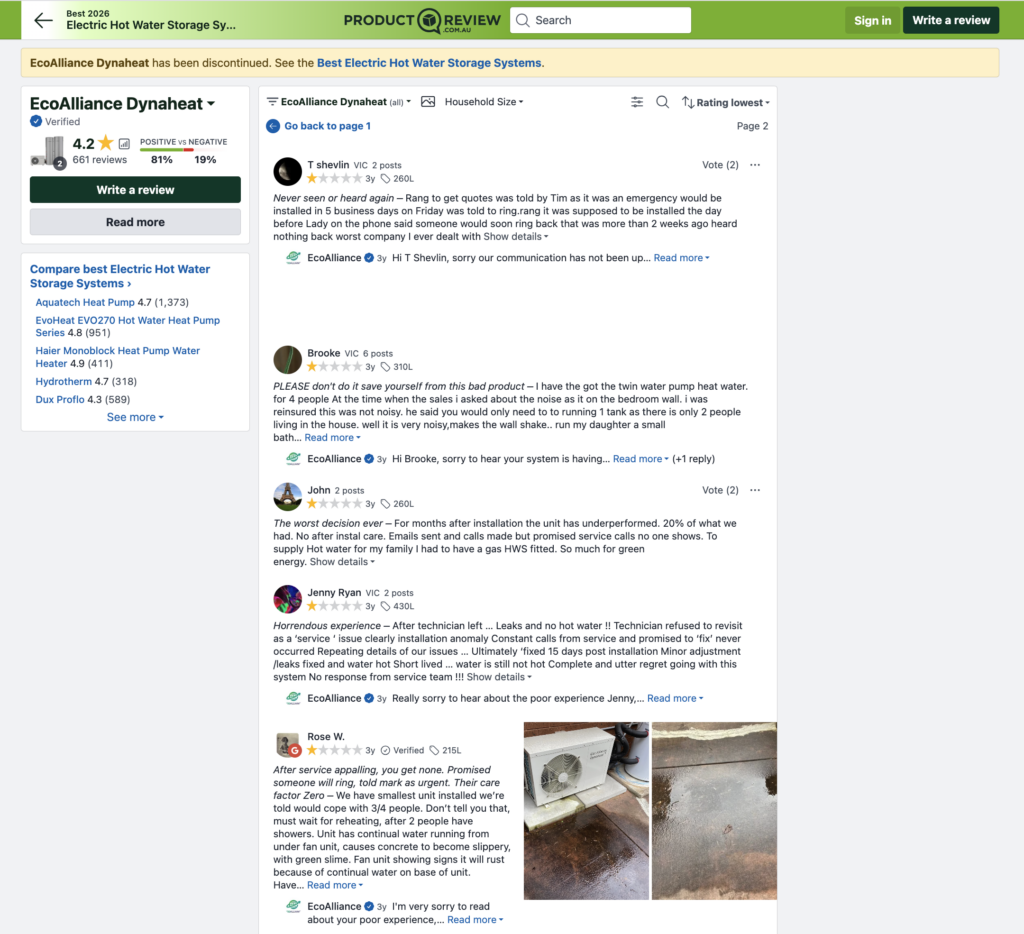This screenshot has width=1024, height=934.
Task: Click the search reviews magnifier icon
Action: click(662, 102)
